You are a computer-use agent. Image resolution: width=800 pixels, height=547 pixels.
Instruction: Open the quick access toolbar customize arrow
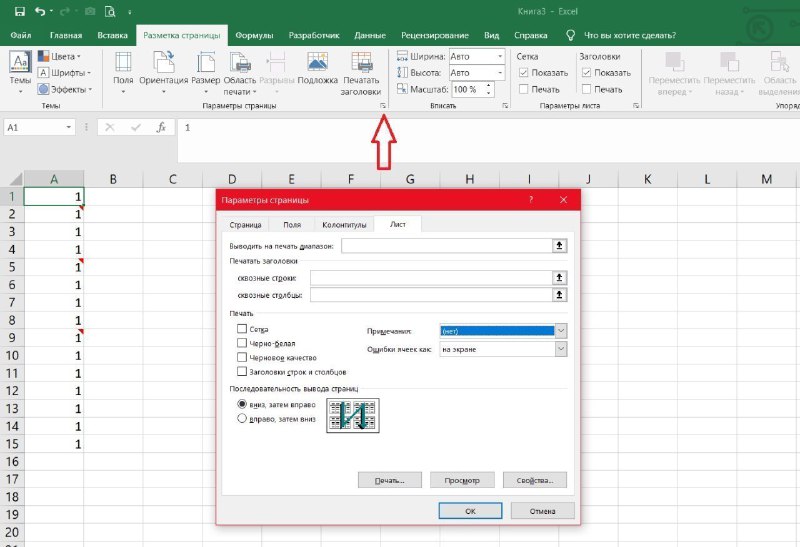tap(130, 12)
